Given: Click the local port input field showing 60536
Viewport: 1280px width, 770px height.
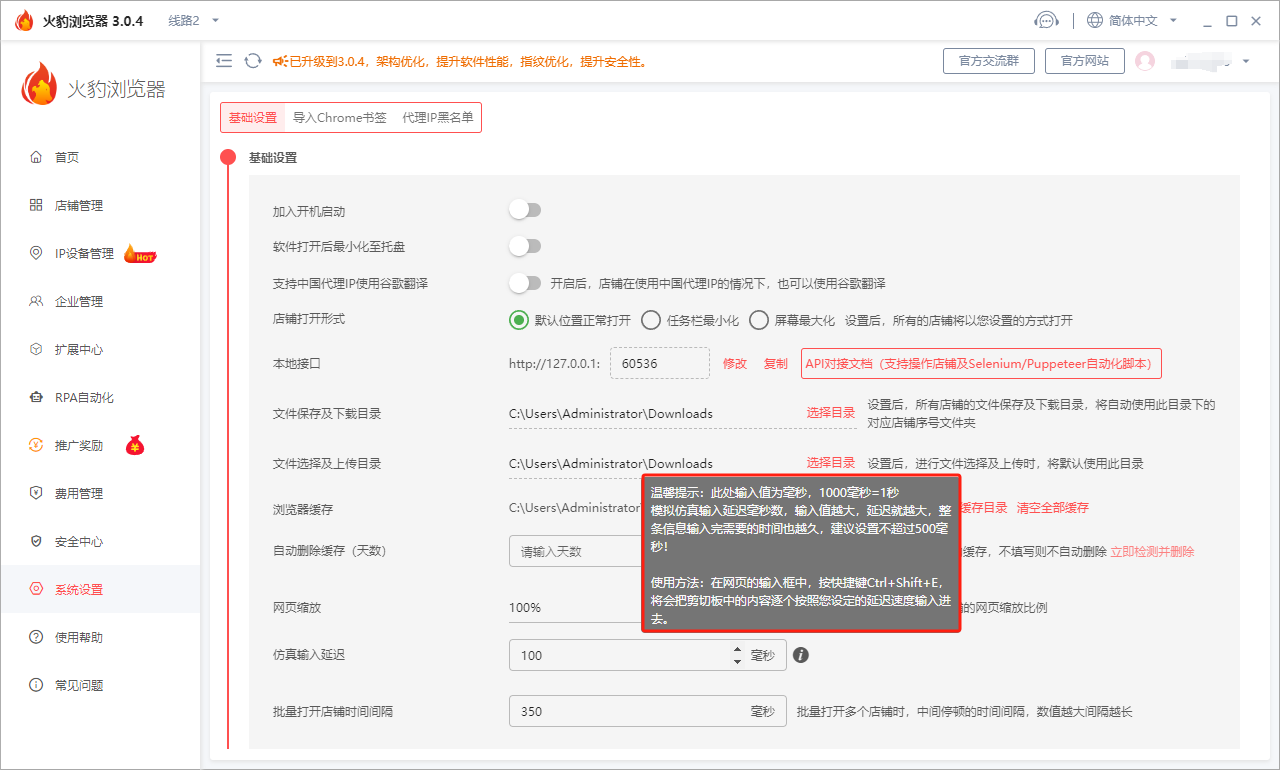Looking at the screenshot, I should (x=659, y=363).
